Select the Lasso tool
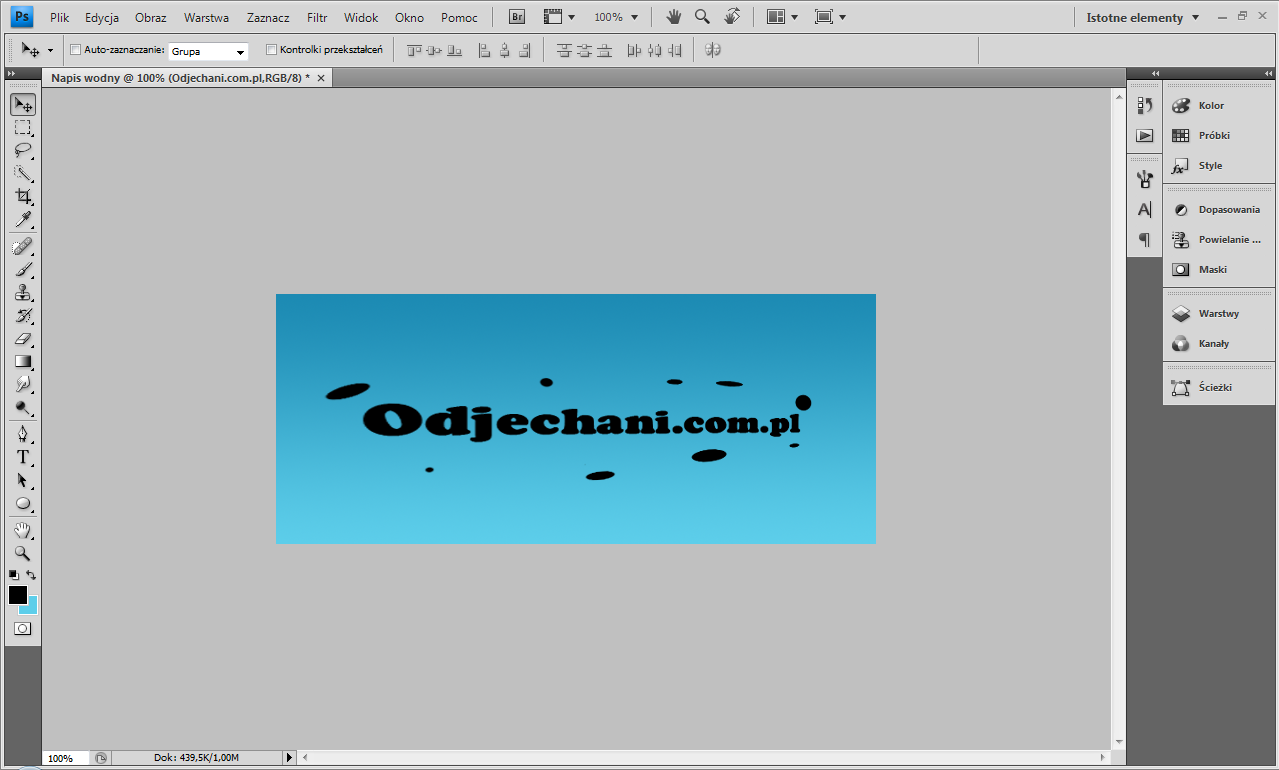The image size is (1279, 770). tap(22, 150)
